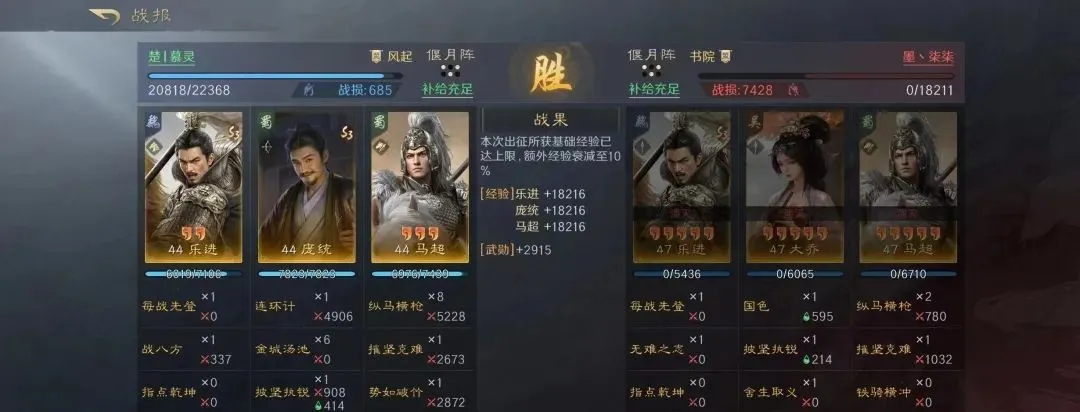The height and width of the screenshot is (412, 1080).
Task: Click the 风起 alliance banner icon
Action: point(376,56)
